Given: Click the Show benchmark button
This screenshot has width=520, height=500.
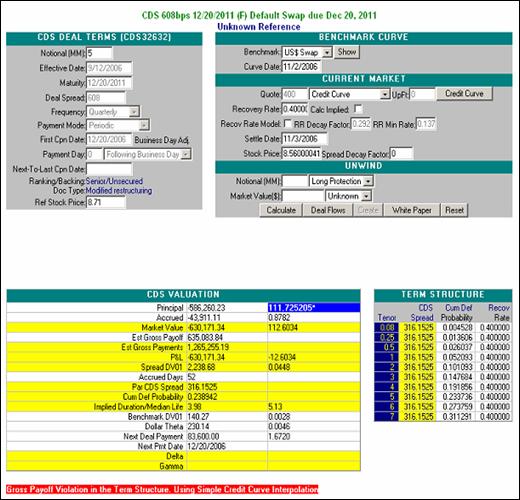Looking at the screenshot, I should coord(347,52).
